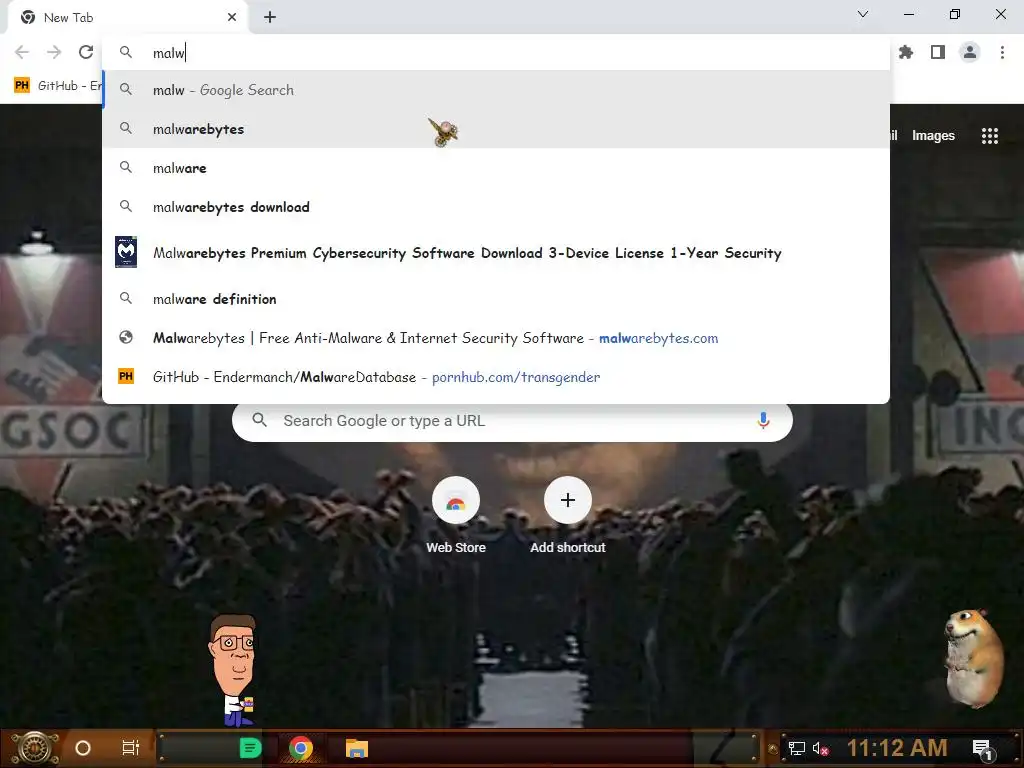The width and height of the screenshot is (1024, 768).
Task: Choose suggestion 'malwarebytes'
Action: [496, 129]
